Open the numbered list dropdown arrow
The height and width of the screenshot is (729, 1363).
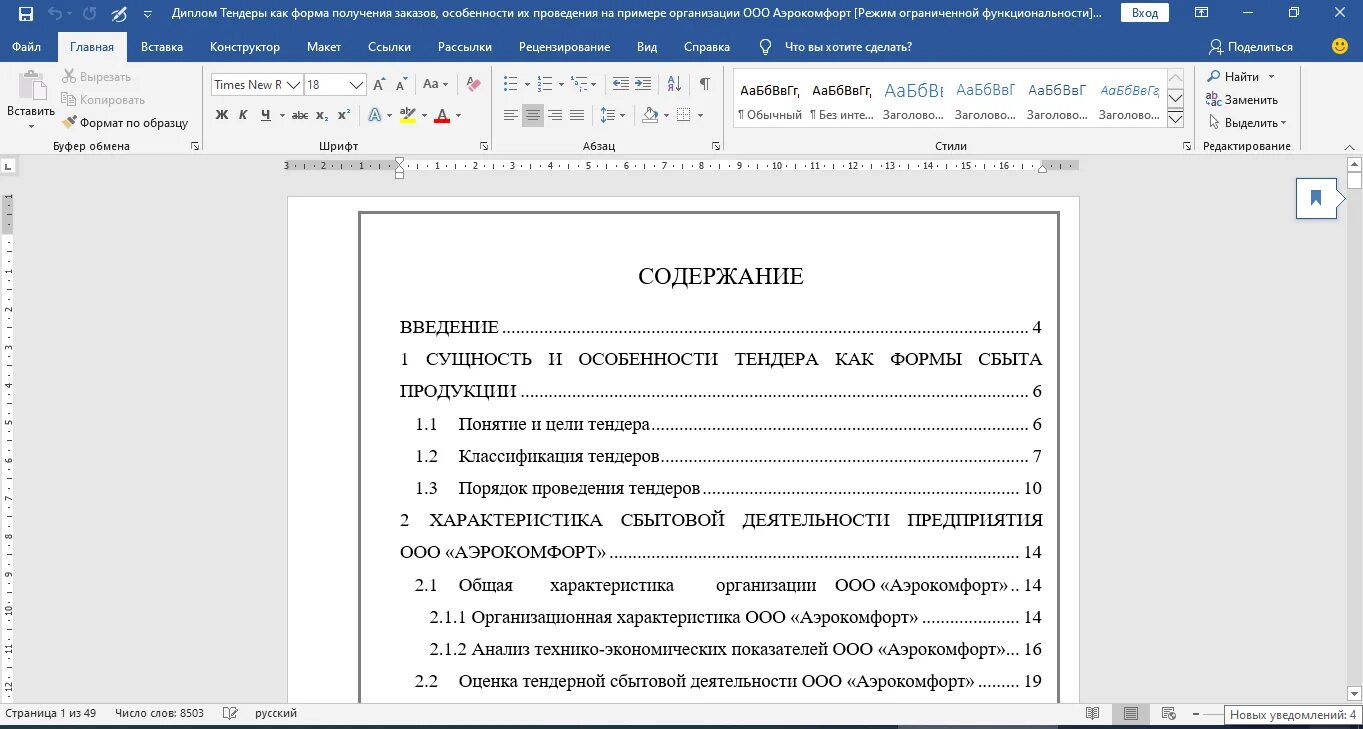[560, 85]
